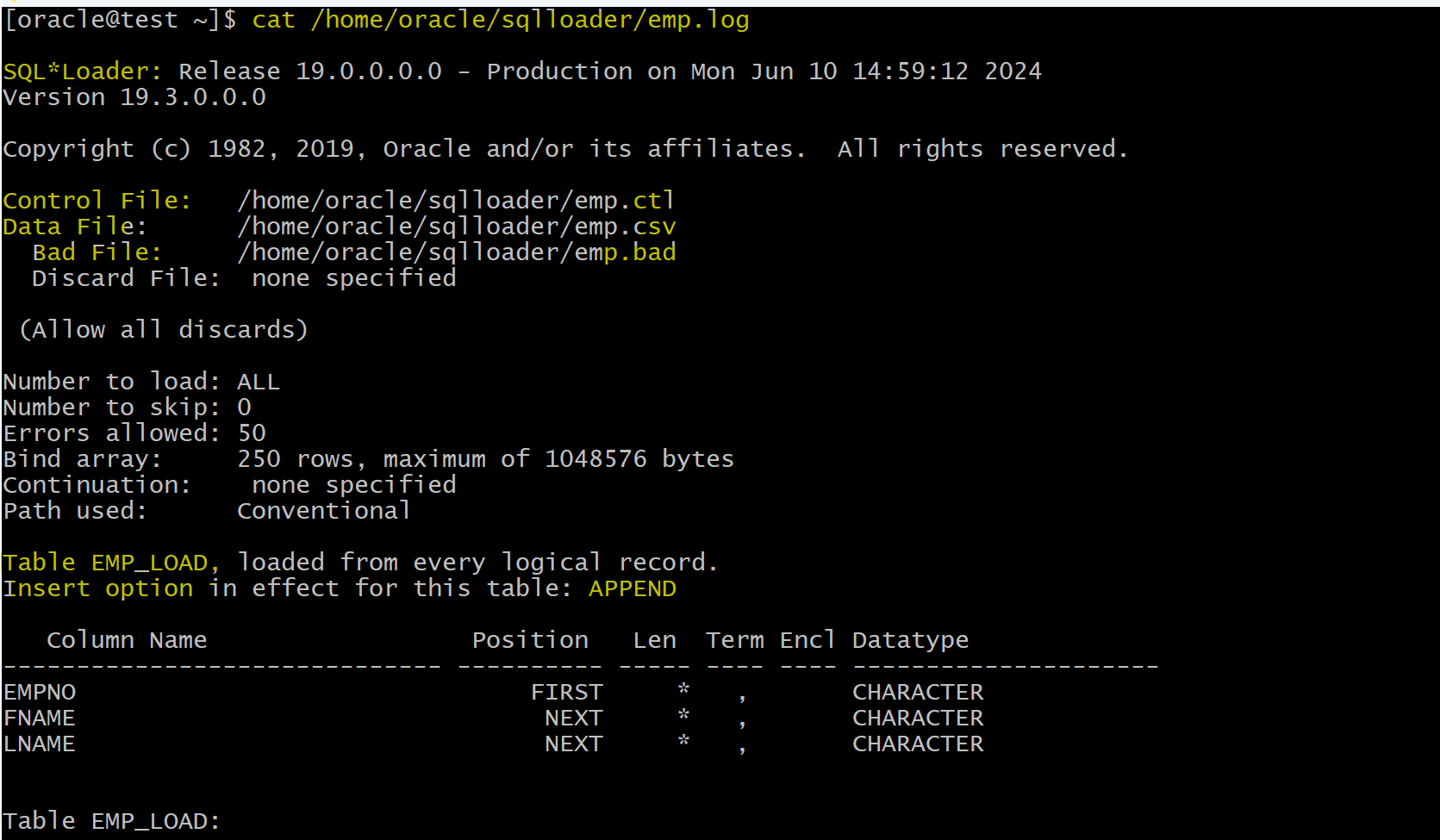Click the 'Version 19.3.0.0.0' line
The width and height of the screenshot is (1440, 840).
(x=134, y=97)
